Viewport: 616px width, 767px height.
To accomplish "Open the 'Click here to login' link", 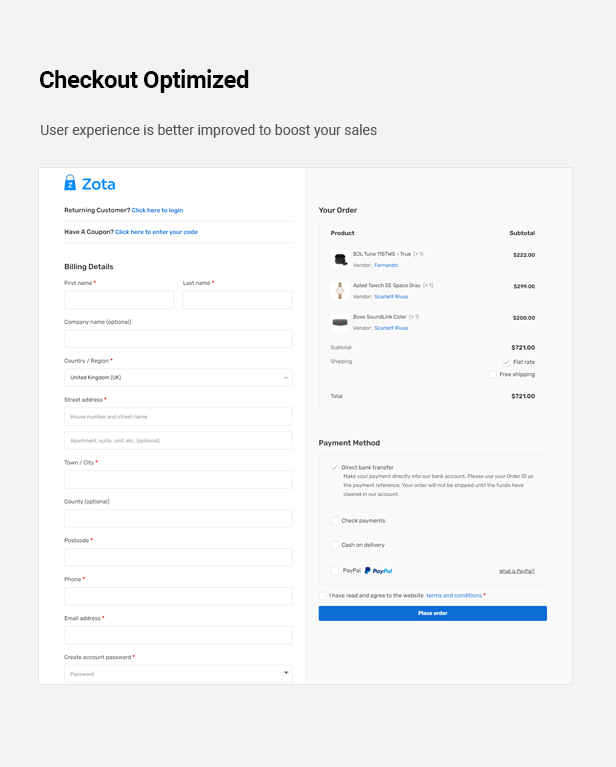I will point(157,211).
